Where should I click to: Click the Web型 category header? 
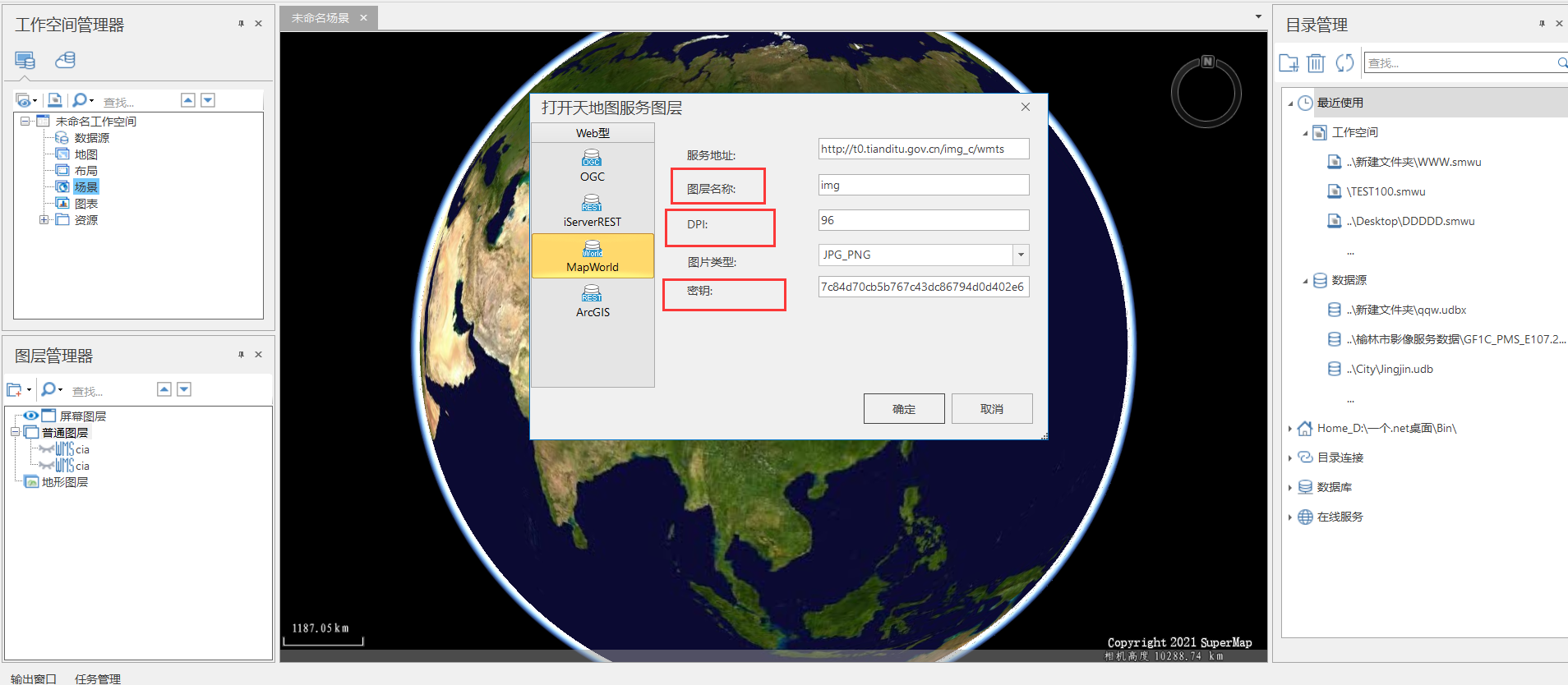(x=593, y=133)
